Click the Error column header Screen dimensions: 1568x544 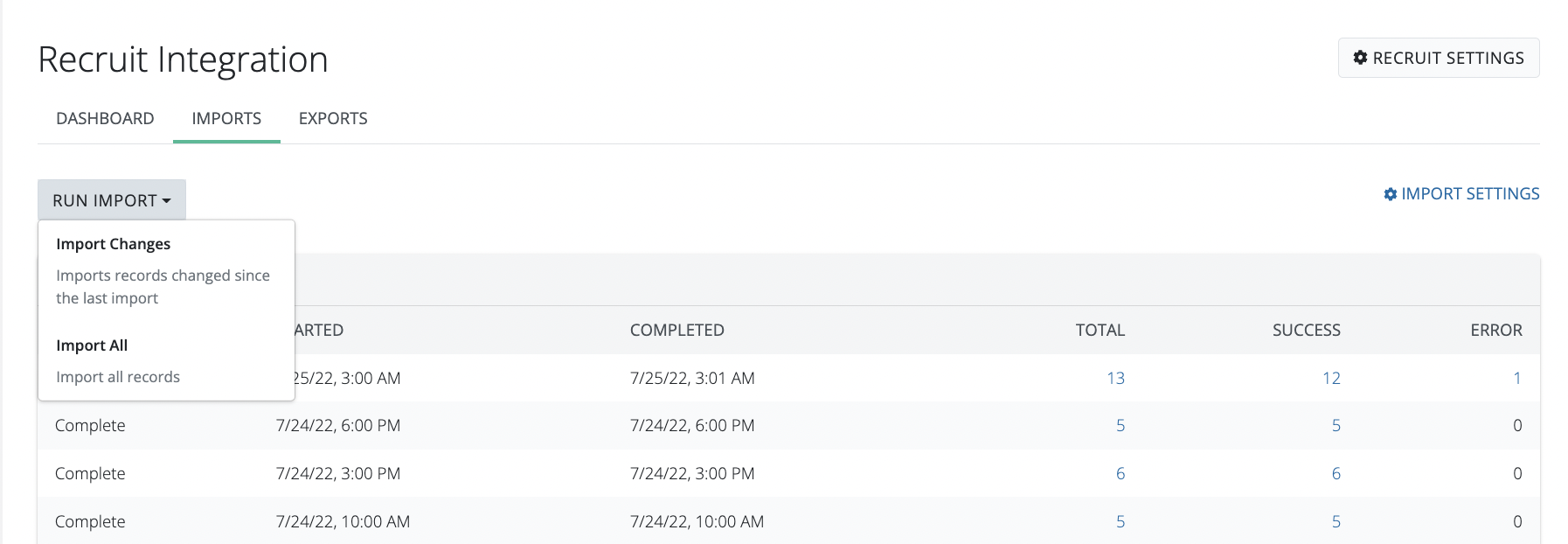click(x=1495, y=330)
